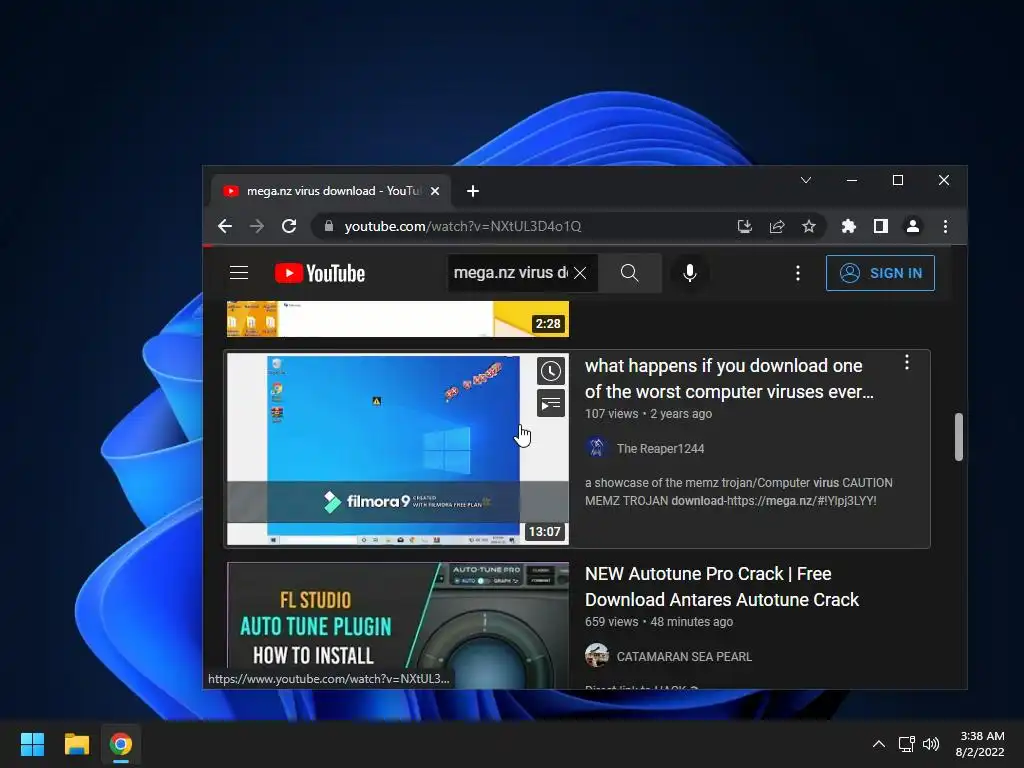Search with voice microphone icon

coord(690,273)
